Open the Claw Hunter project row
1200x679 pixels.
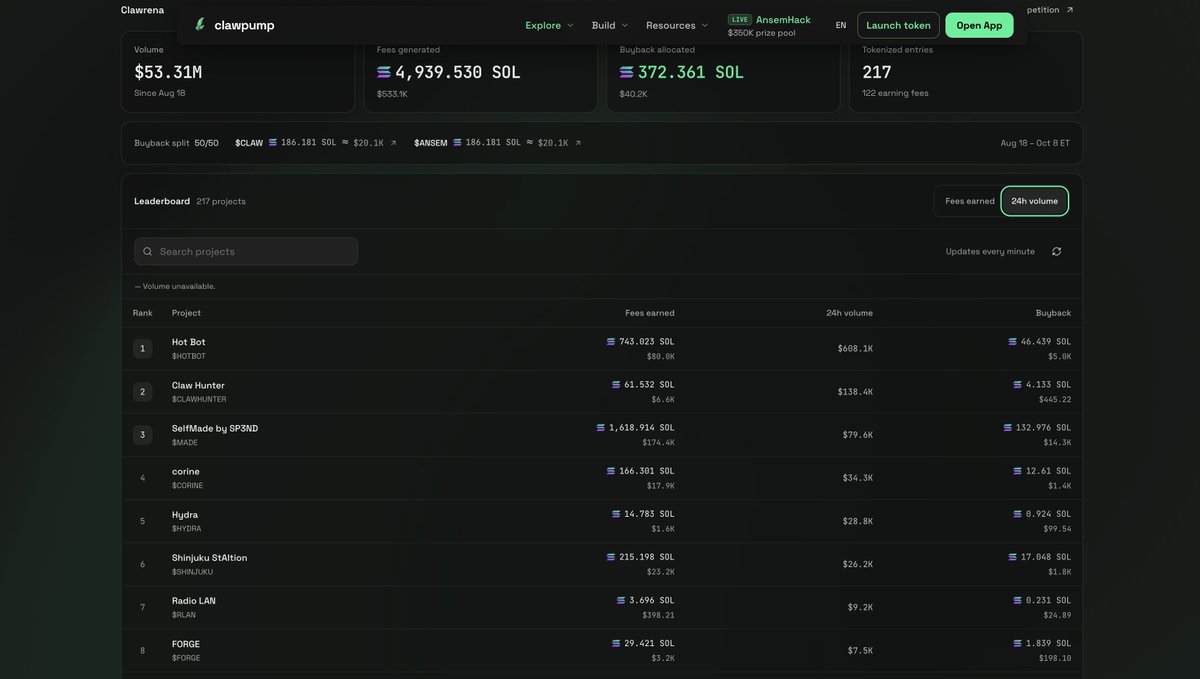click(x=602, y=392)
